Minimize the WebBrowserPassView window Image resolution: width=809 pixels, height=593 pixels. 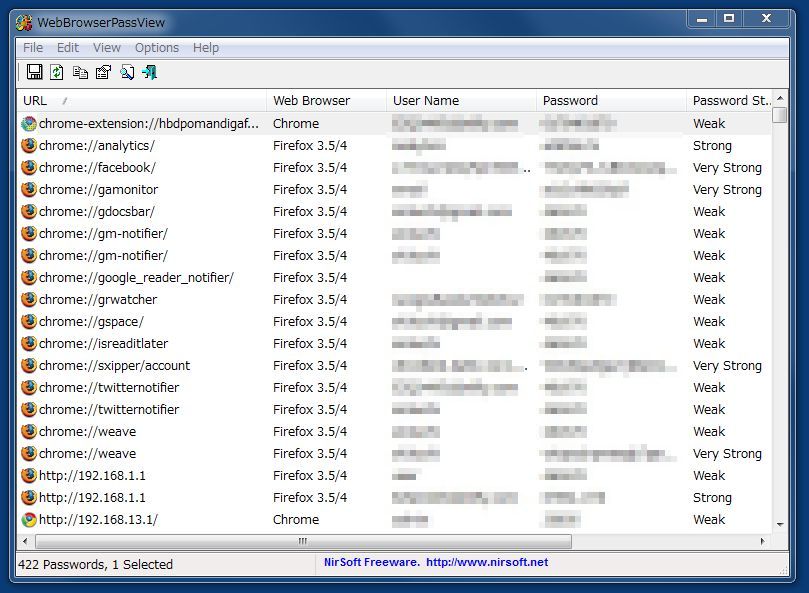pyautogui.click(x=702, y=19)
